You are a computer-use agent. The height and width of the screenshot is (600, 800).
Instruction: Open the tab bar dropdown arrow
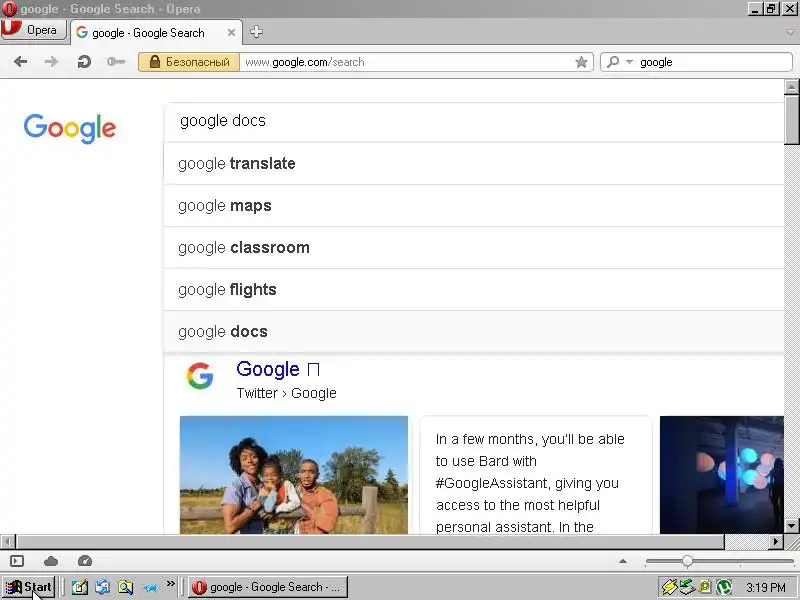tap(790, 32)
